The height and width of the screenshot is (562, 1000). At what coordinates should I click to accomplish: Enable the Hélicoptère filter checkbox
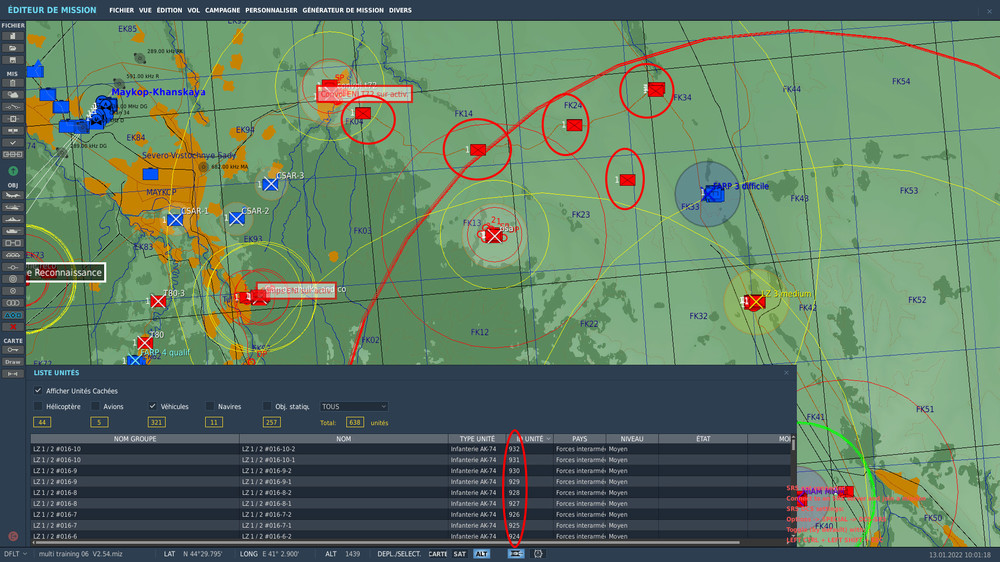coord(38,407)
